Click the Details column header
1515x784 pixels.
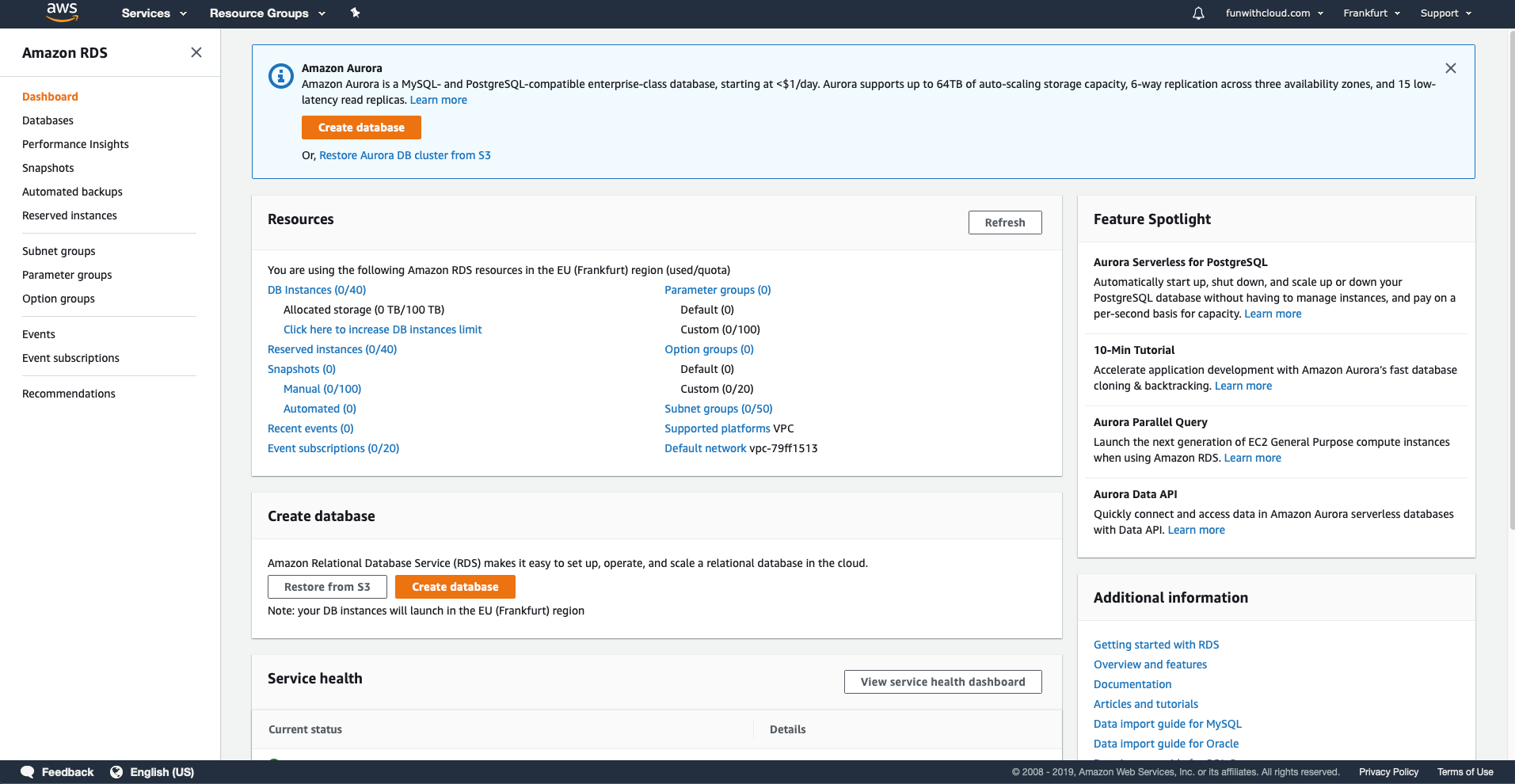(x=787, y=729)
